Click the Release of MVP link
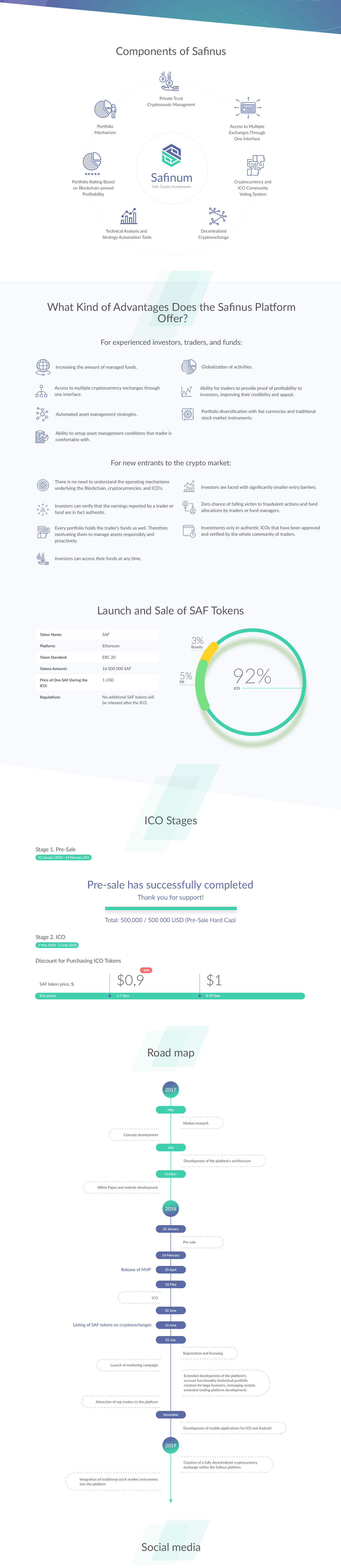Image resolution: width=341 pixels, height=1568 pixels. (x=135, y=1269)
